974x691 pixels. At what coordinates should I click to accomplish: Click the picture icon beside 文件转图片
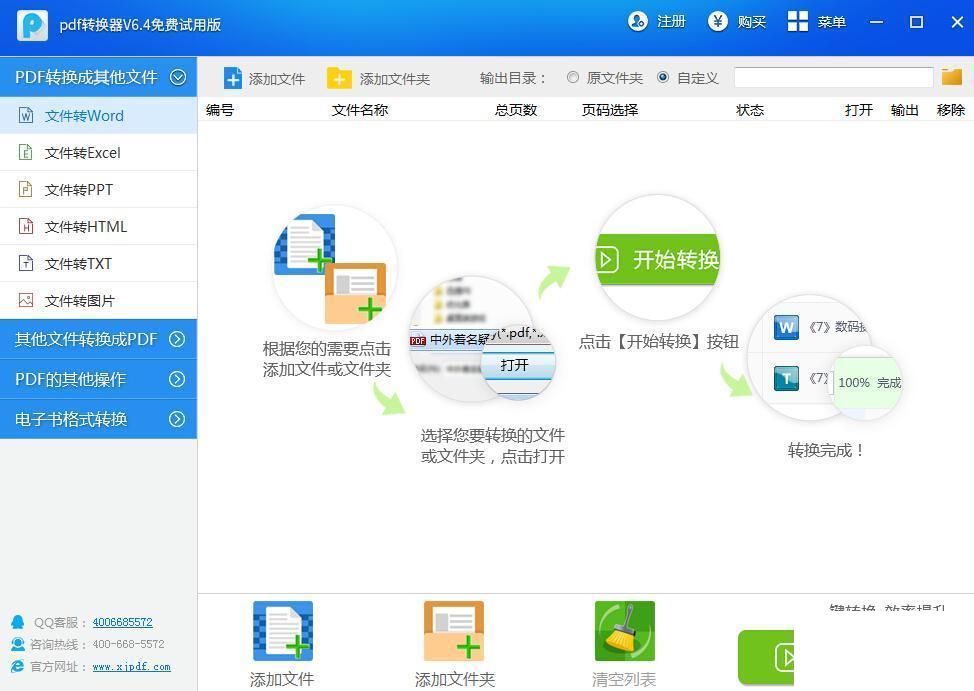point(25,300)
